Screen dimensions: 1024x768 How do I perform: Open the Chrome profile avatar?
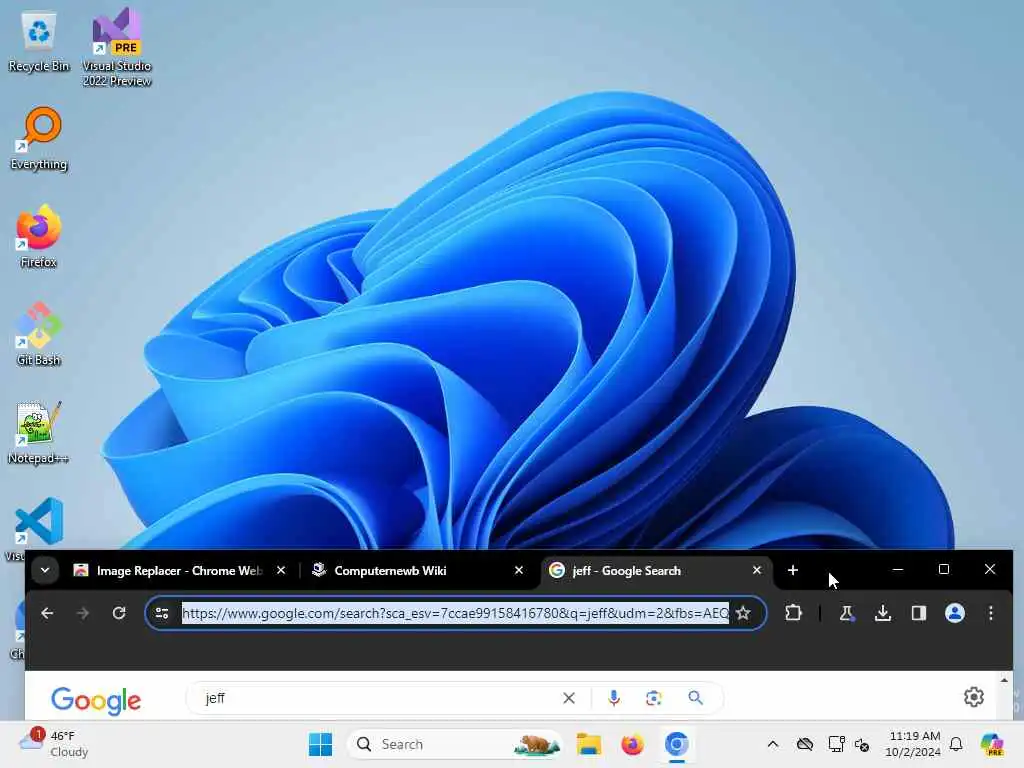pyautogui.click(x=955, y=613)
